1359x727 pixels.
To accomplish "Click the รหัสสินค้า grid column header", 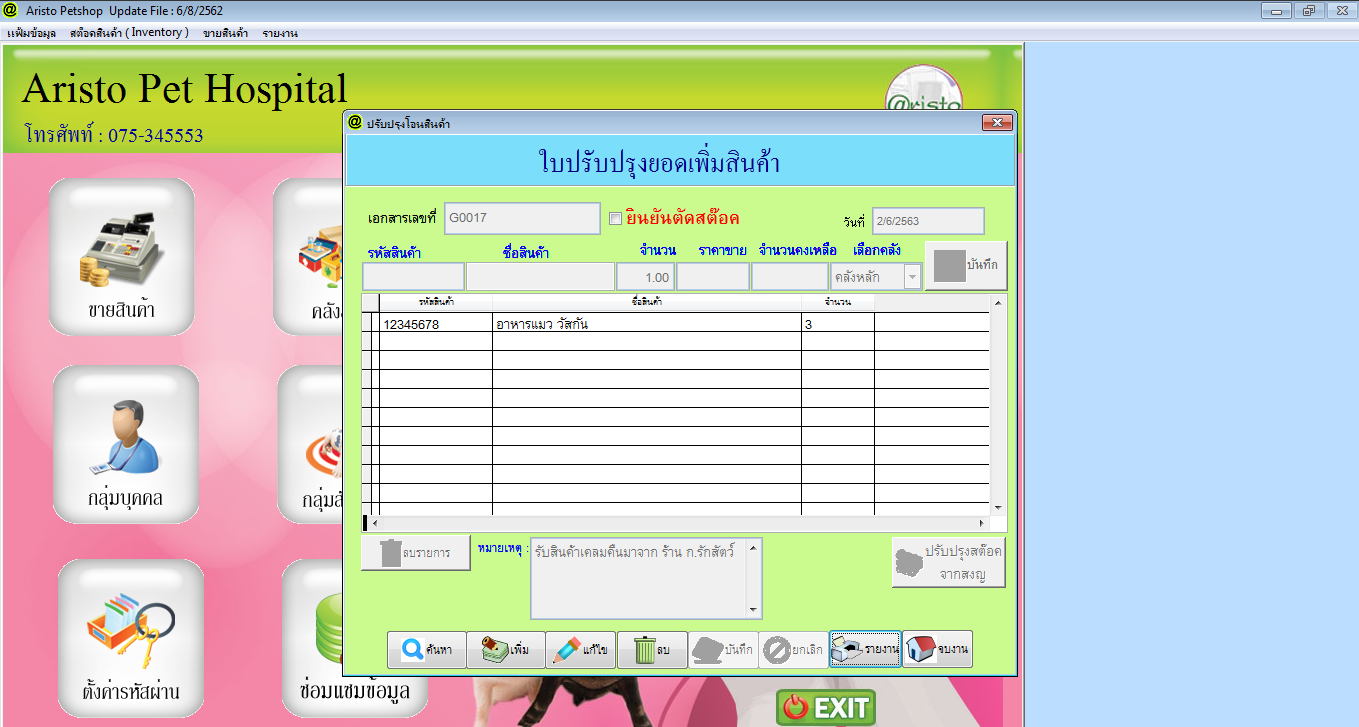I will tap(436, 302).
